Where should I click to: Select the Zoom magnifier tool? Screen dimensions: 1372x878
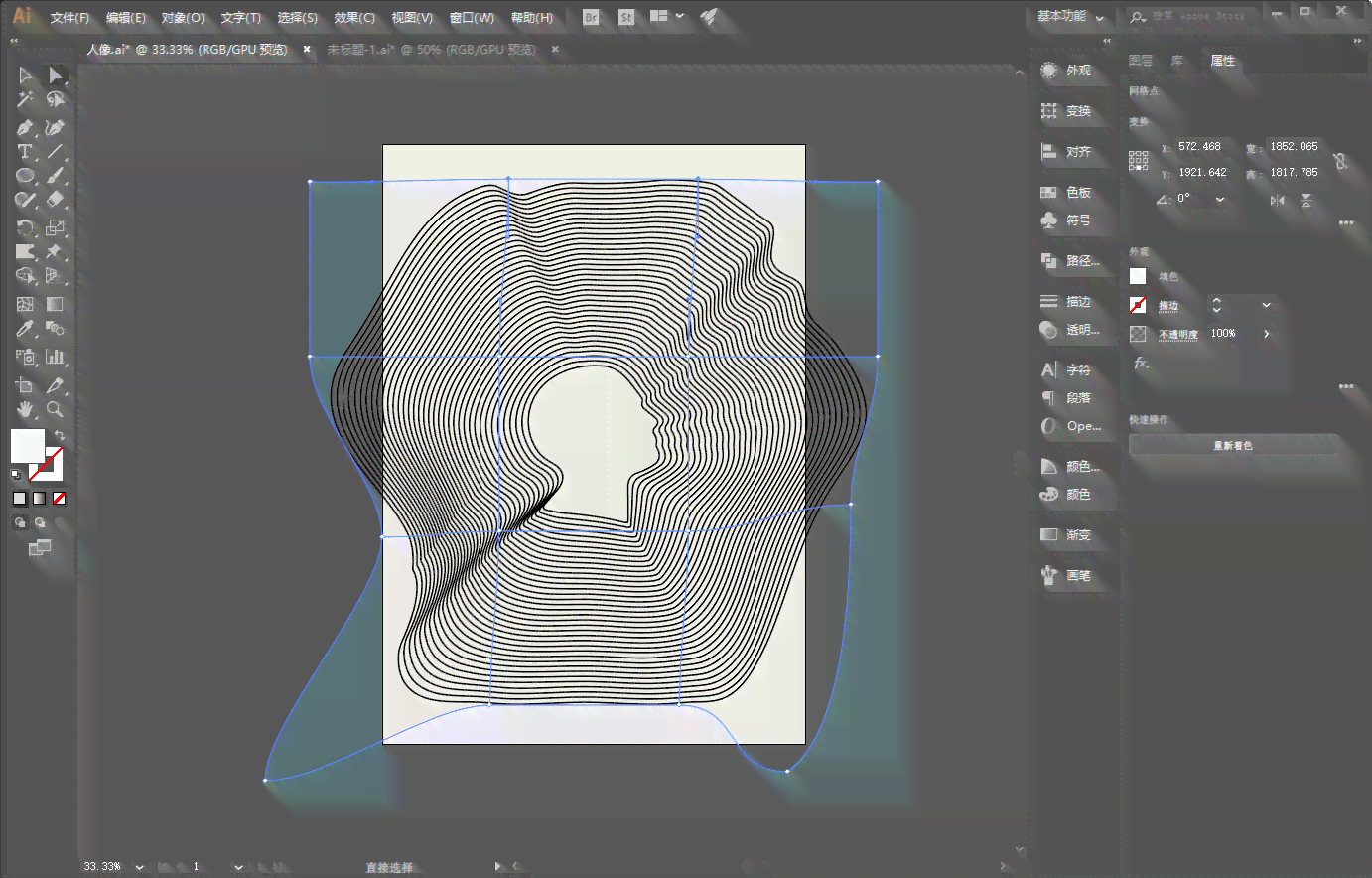pyautogui.click(x=55, y=409)
